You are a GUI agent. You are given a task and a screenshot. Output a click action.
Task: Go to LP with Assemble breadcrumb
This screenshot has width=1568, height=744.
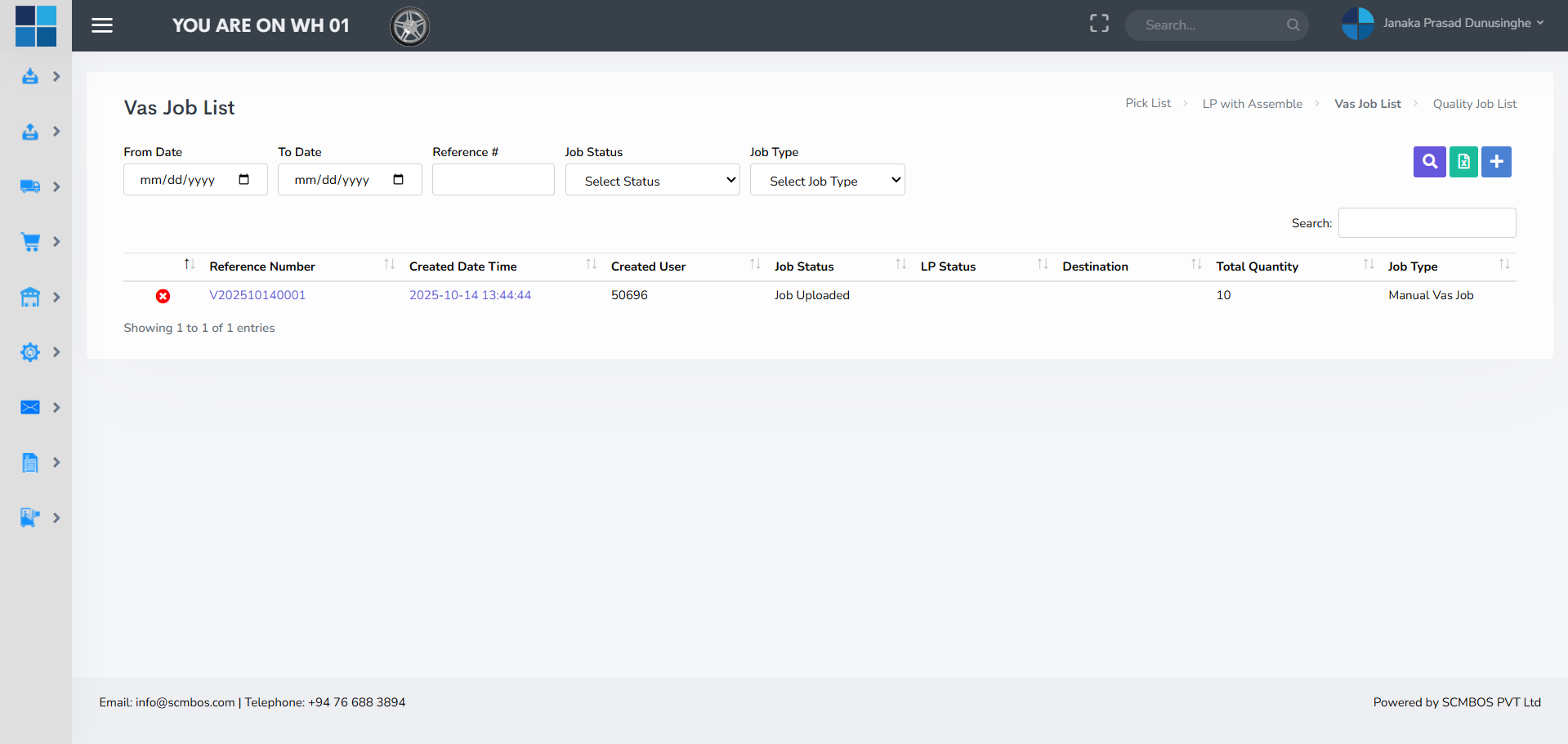(x=1252, y=104)
